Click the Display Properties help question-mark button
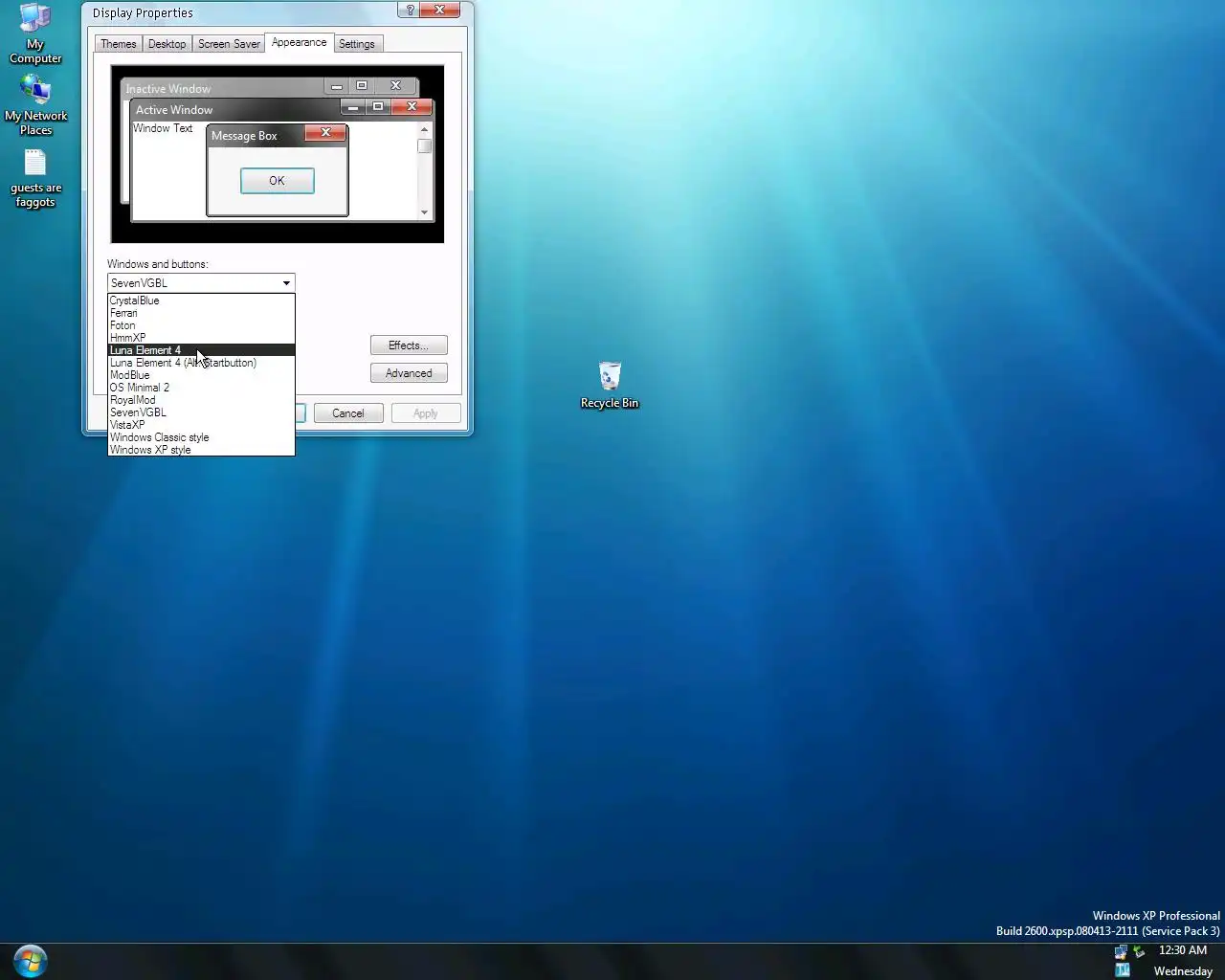Screen dimensions: 1225x980 click(x=410, y=11)
